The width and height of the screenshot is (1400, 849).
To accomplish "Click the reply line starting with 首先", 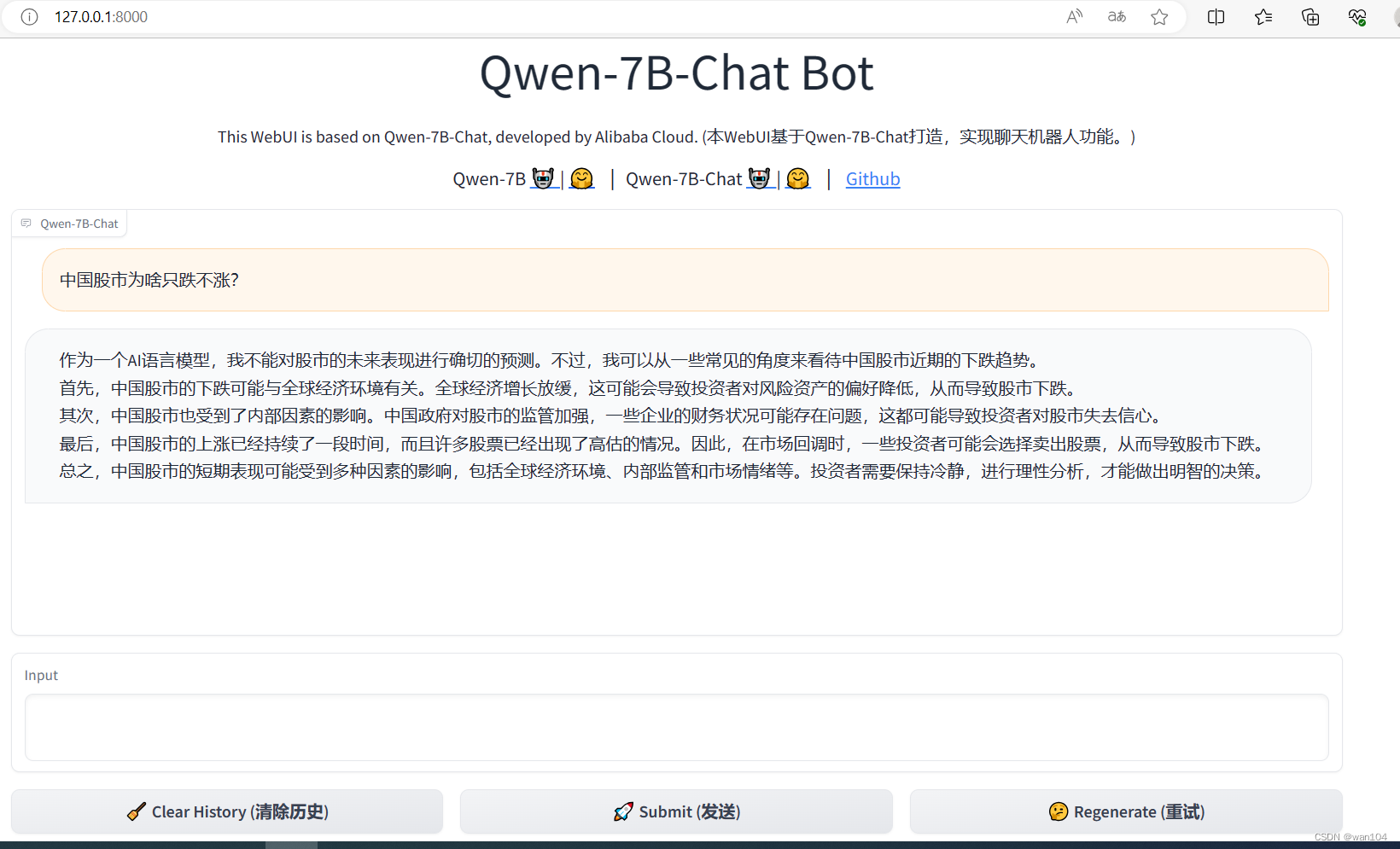I will click(x=571, y=388).
